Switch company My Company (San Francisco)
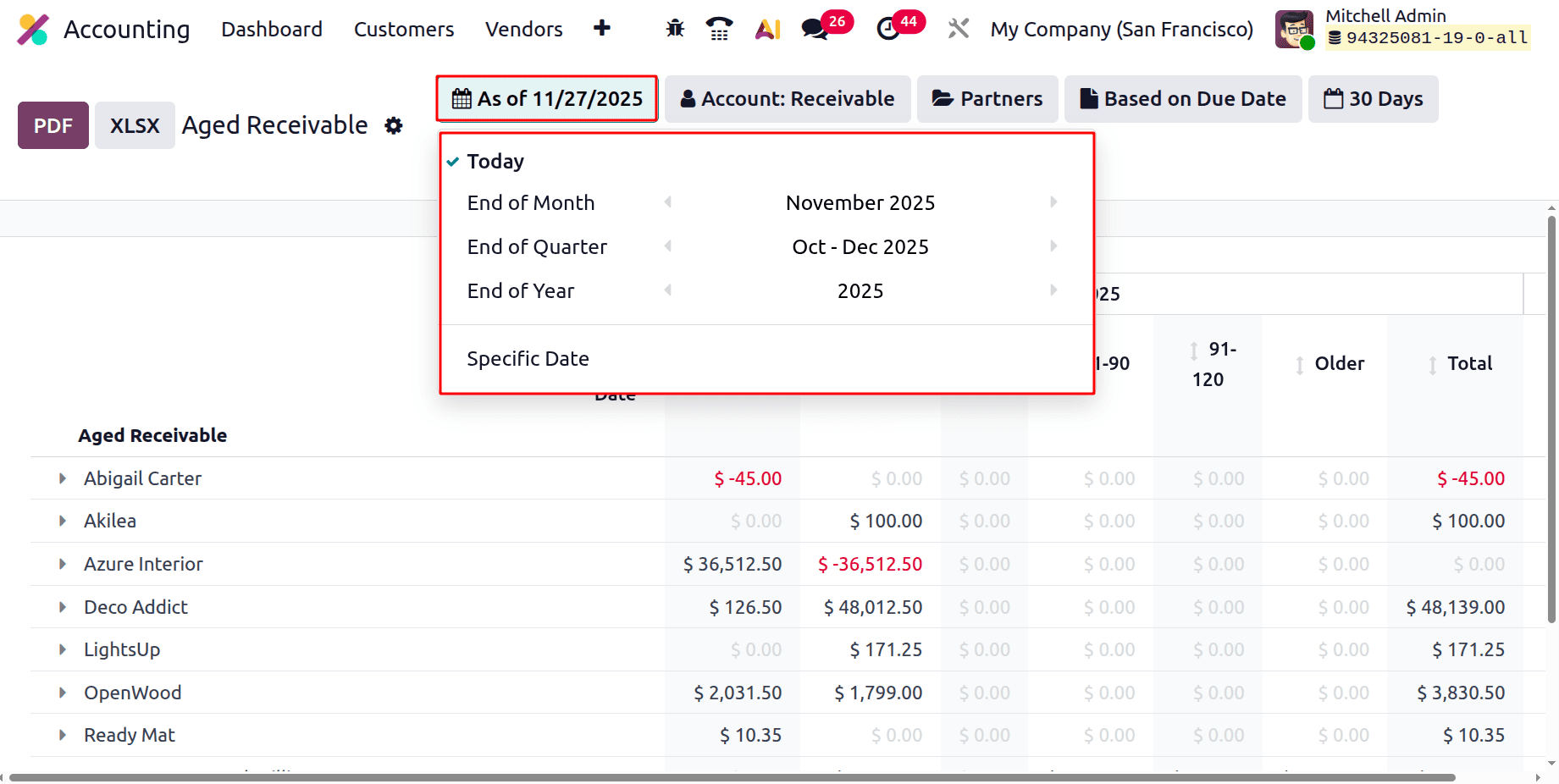The width and height of the screenshot is (1559, 784). coord(1122,30)
